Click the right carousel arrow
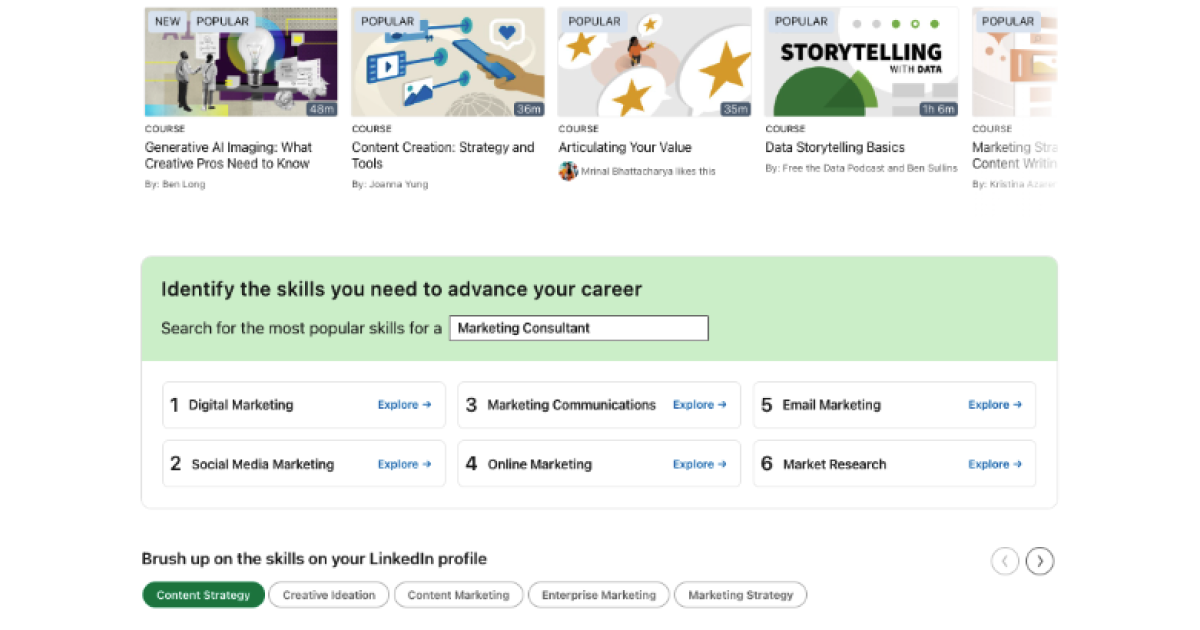This screenshot has height=630, width=1200. point(1040,561)
